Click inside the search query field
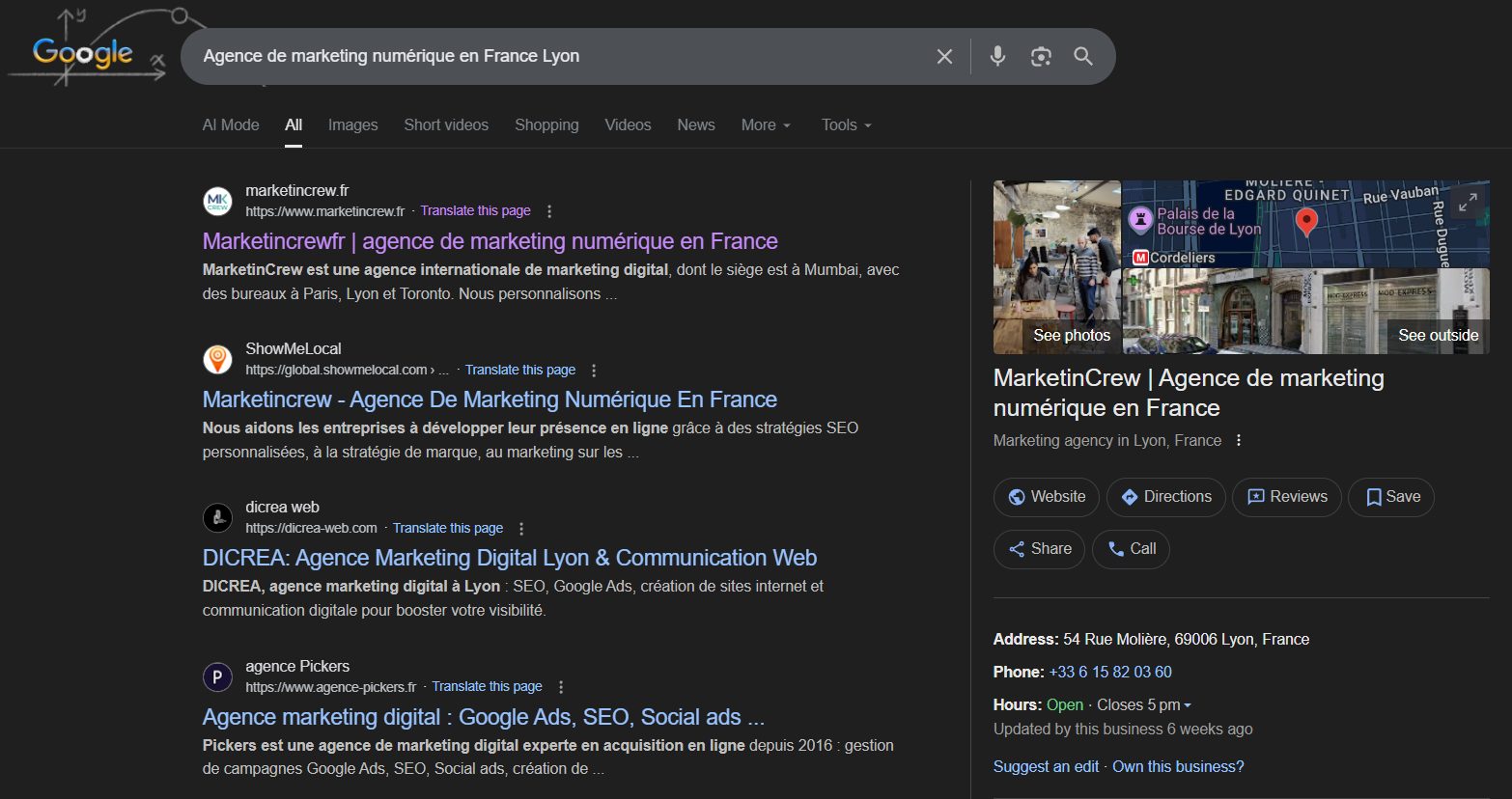 click(560, 56)
